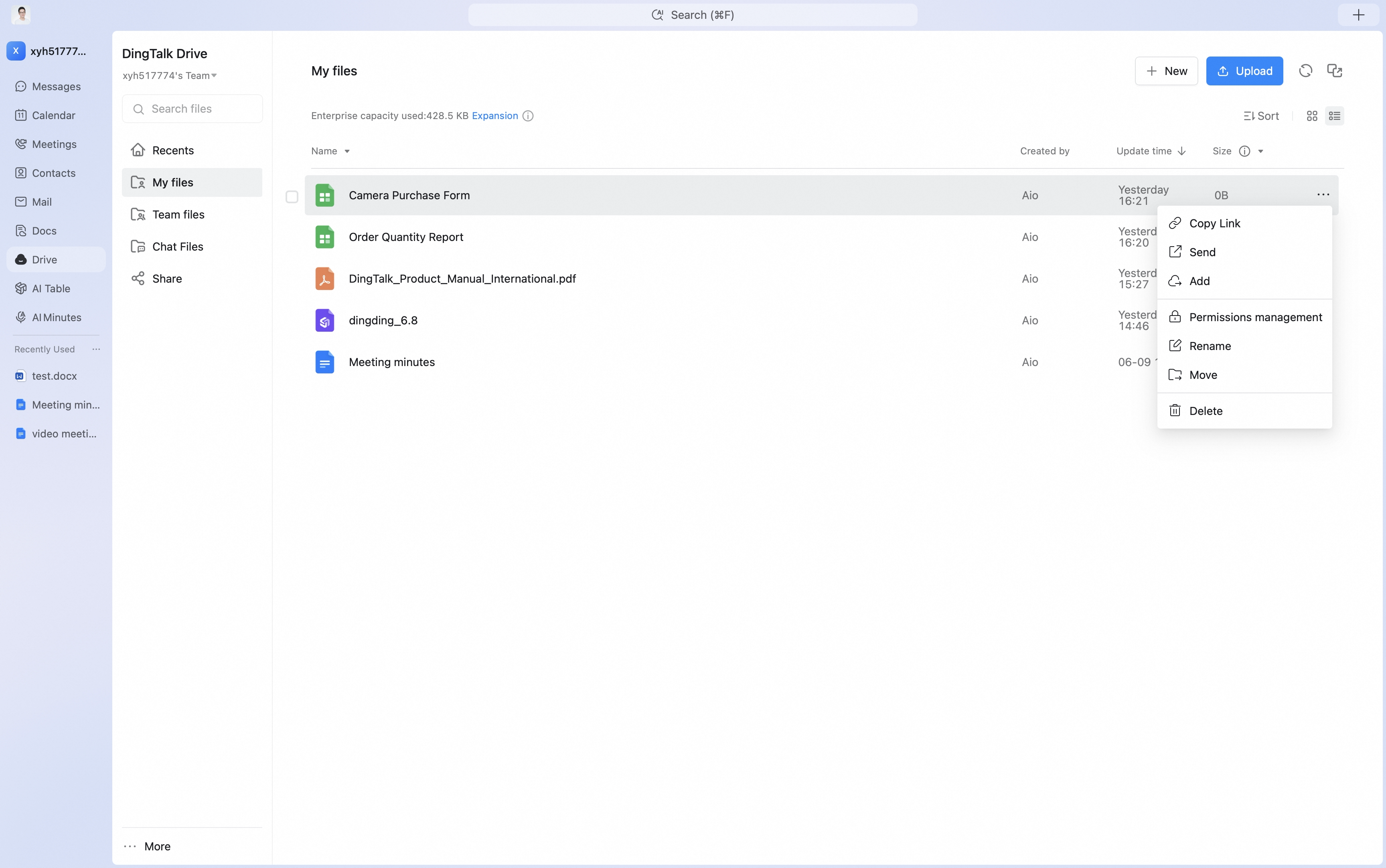
Task: Click the Size column info icon
Action: tap(1244, 151)
